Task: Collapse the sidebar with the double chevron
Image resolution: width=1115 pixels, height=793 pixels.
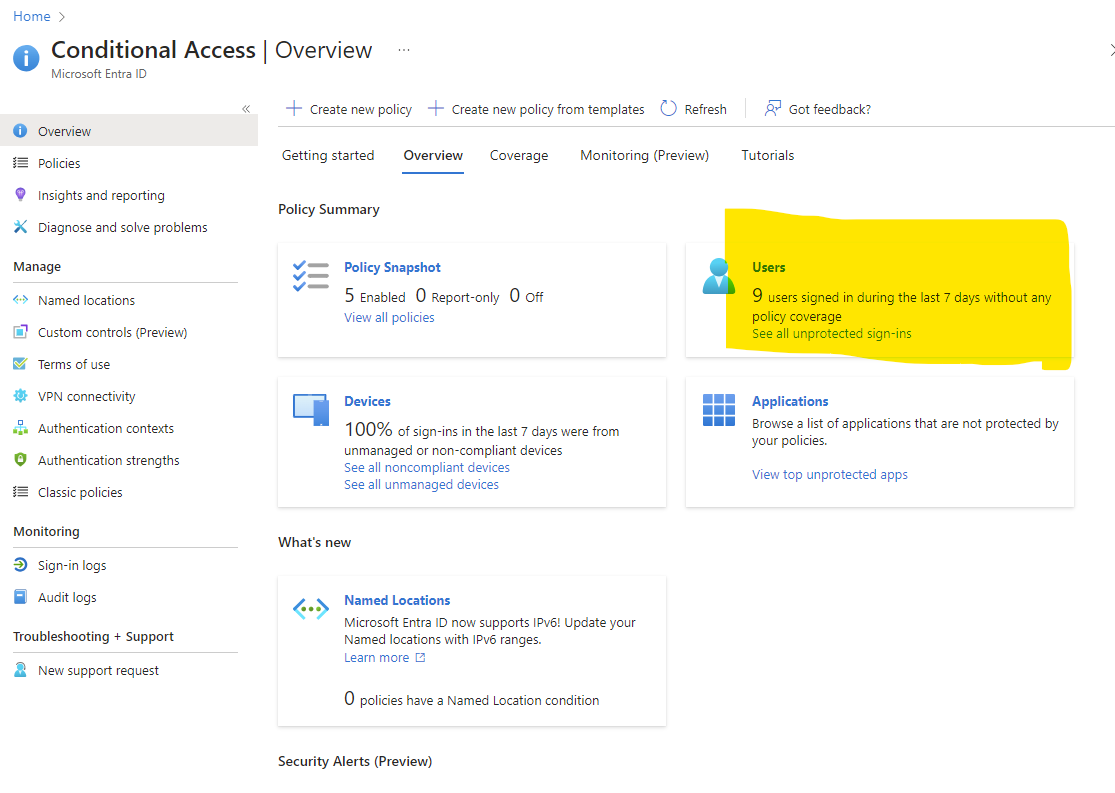Action: 246,109
